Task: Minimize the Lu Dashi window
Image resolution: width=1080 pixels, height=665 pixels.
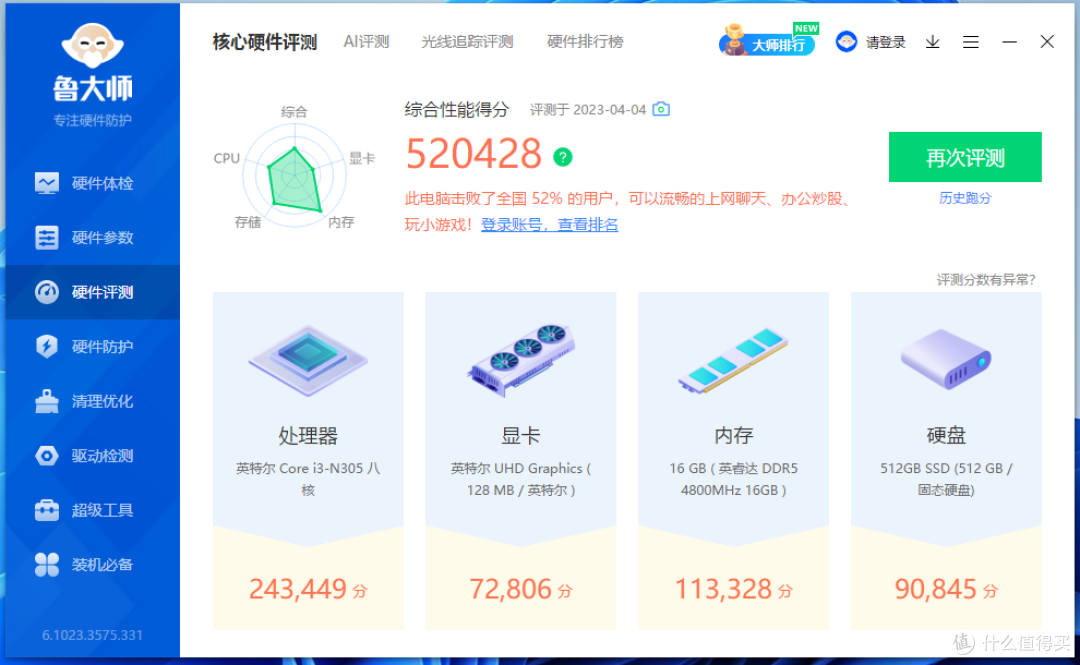Action: (1010, 43)
